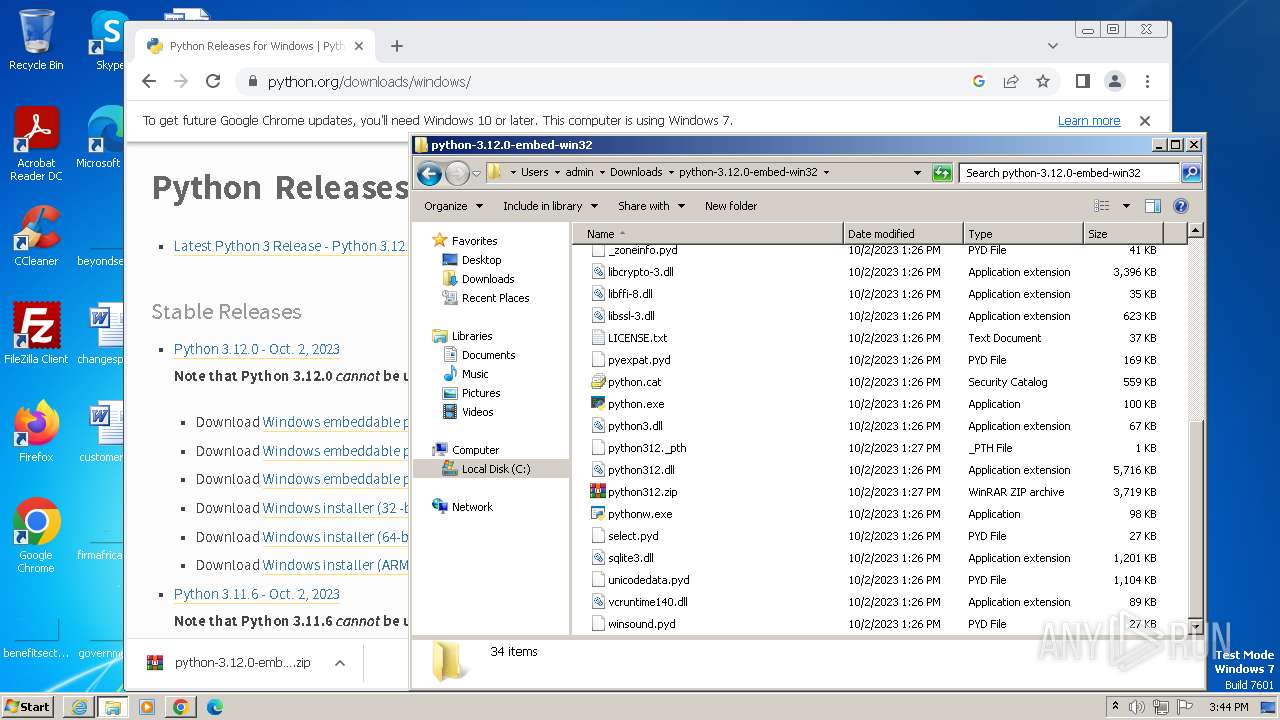Click the Explorer search magnifier button
Viewport: 1280px width, 720px height.
(x=1190, y=173)
